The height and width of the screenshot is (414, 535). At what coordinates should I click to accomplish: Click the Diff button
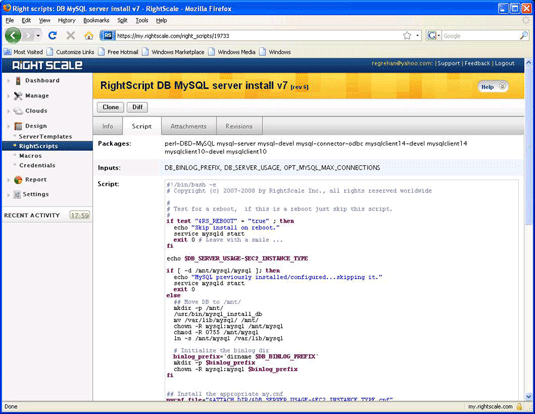tap(137, 107)
